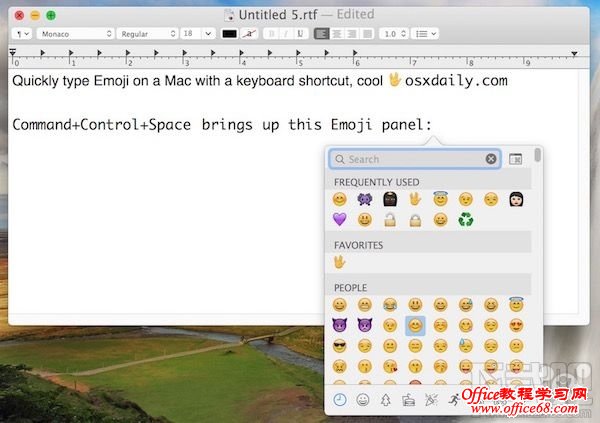Clear the emoji search field
The width and height of the screenshot is (600, 423).
491,158
